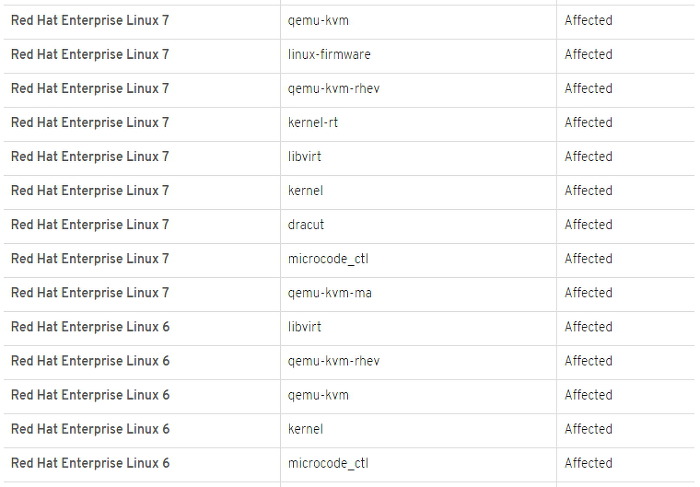The image size is (700, 487).
Task: Click the qemu-kvm-ma package entry
Action: [x=329, y=293]
